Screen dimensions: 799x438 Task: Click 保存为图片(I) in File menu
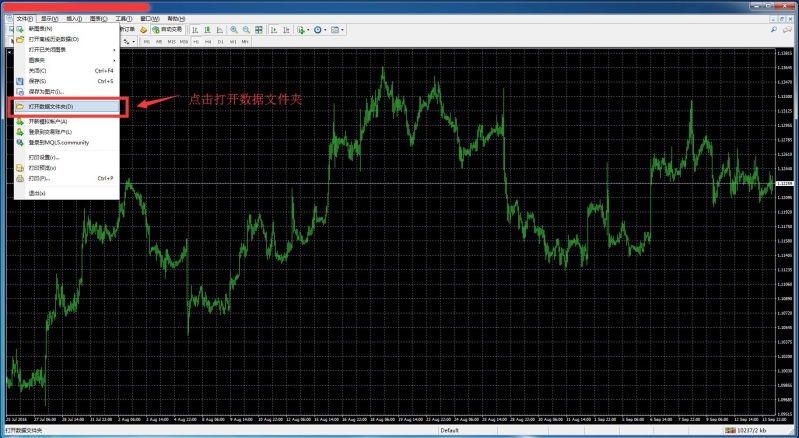pyautogui.click(x=46, y=91)
